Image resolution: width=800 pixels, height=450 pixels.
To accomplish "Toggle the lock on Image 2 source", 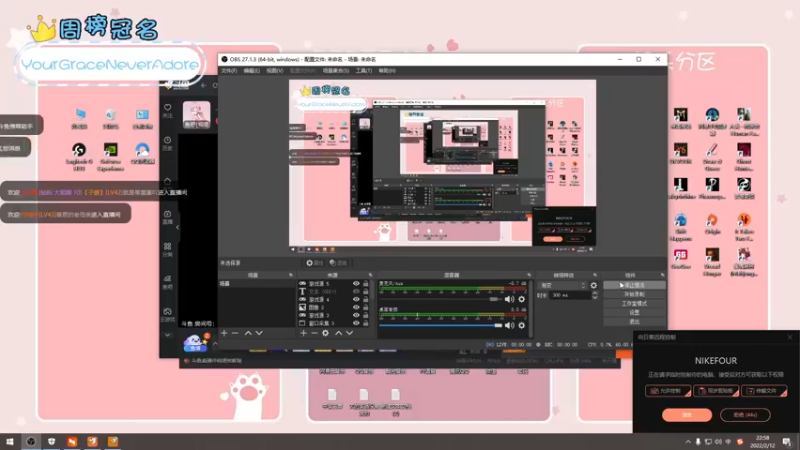I will click(366, 307).
